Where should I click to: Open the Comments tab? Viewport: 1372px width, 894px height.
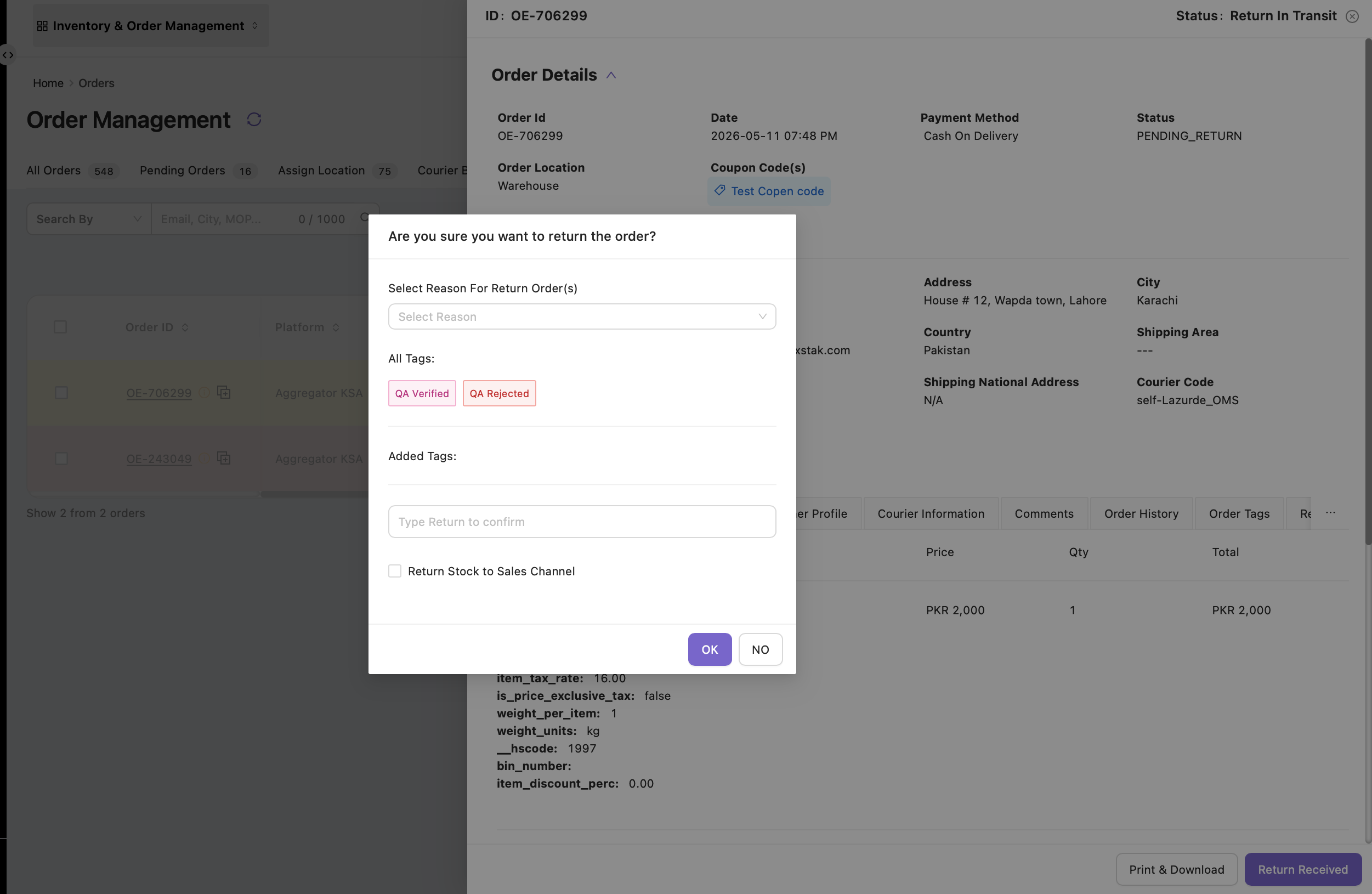click(x=1044, y=513)
